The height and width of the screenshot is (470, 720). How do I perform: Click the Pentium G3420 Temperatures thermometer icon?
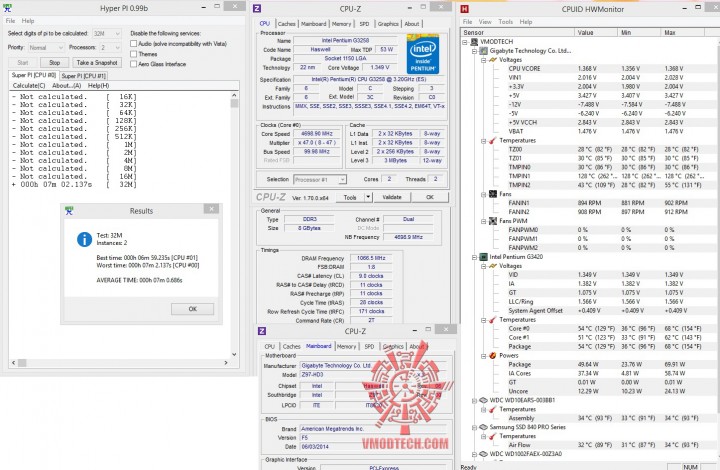[x=493, y=319]
